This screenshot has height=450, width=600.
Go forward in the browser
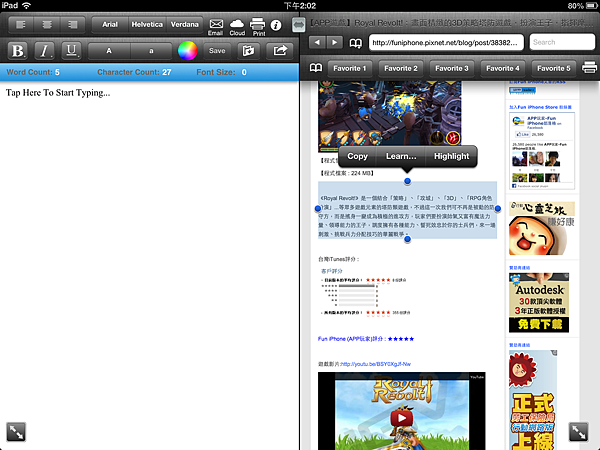[x=334, y=42]
